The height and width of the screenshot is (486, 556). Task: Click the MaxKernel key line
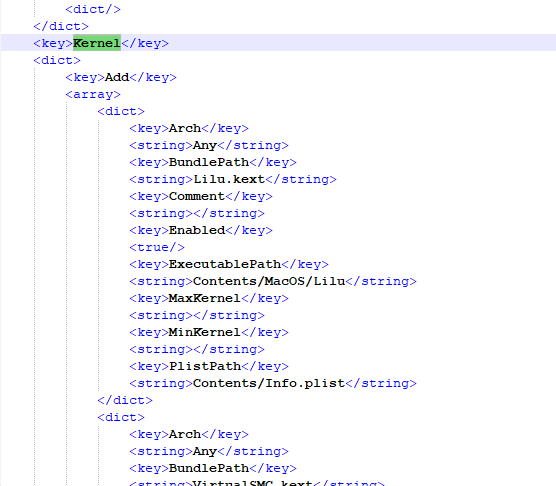[x=209, y=298]
